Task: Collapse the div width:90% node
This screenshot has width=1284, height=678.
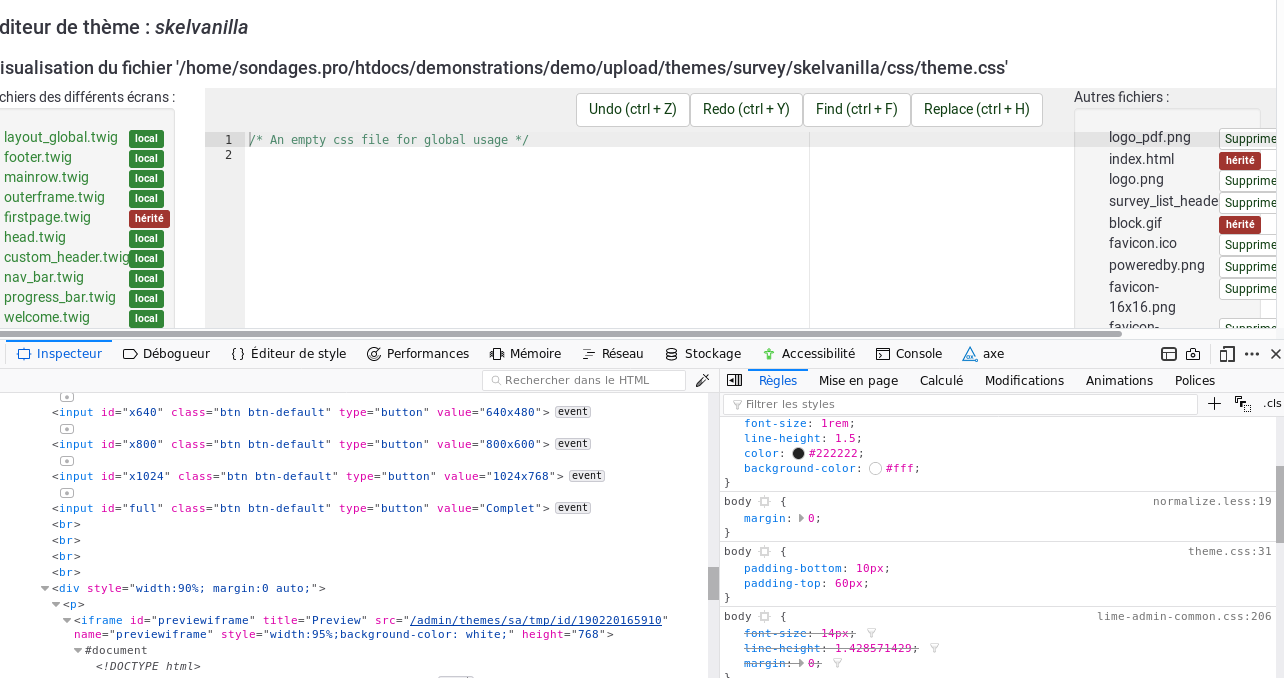Action: pos(45,589)
